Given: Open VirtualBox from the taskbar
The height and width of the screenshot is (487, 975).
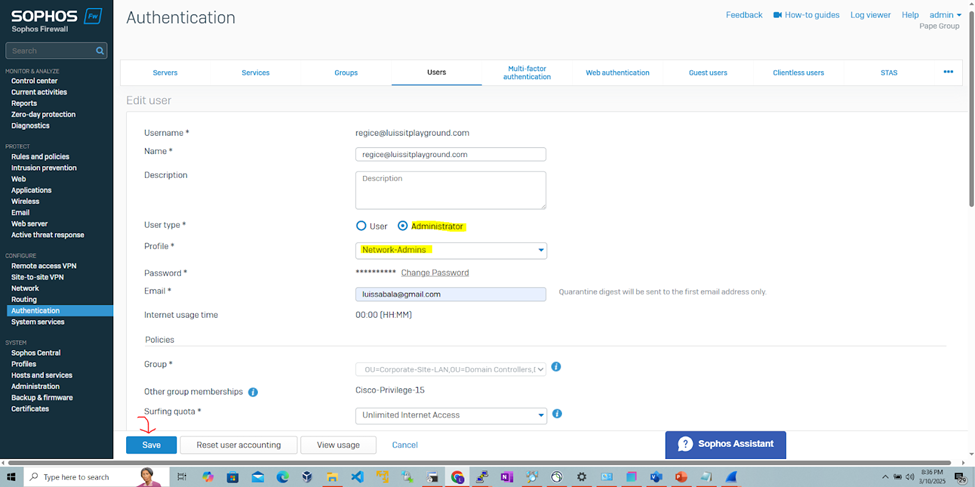Looking at the screenshot, I should 307,477.
